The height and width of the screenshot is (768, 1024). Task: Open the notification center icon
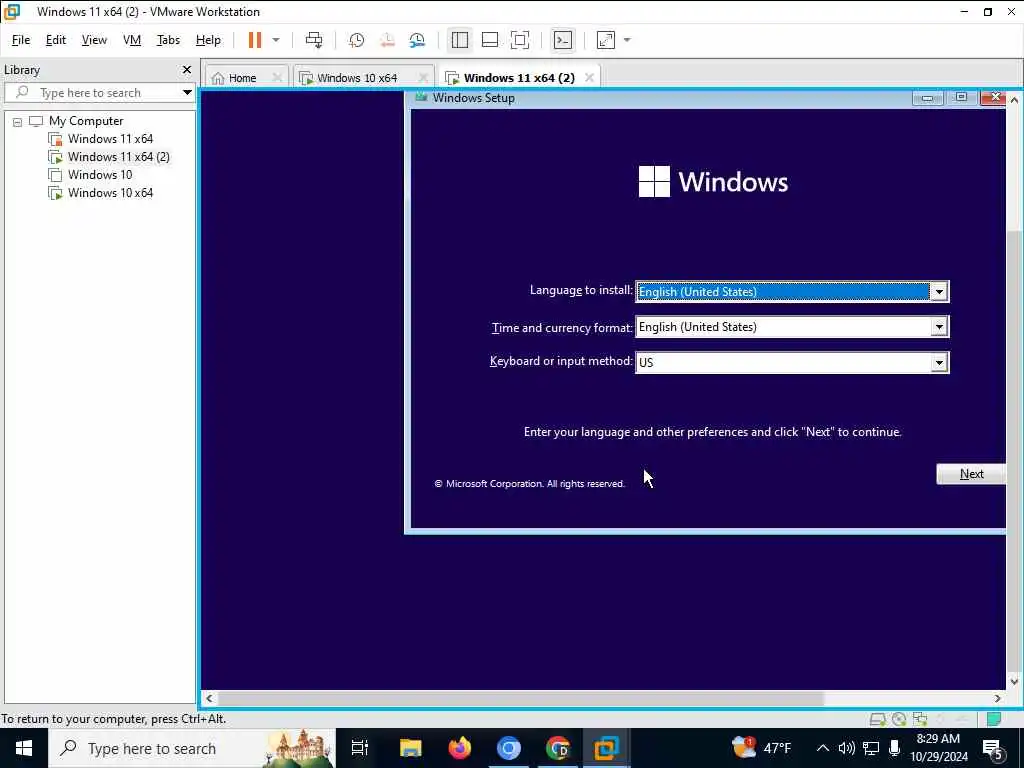coord(993,748)
